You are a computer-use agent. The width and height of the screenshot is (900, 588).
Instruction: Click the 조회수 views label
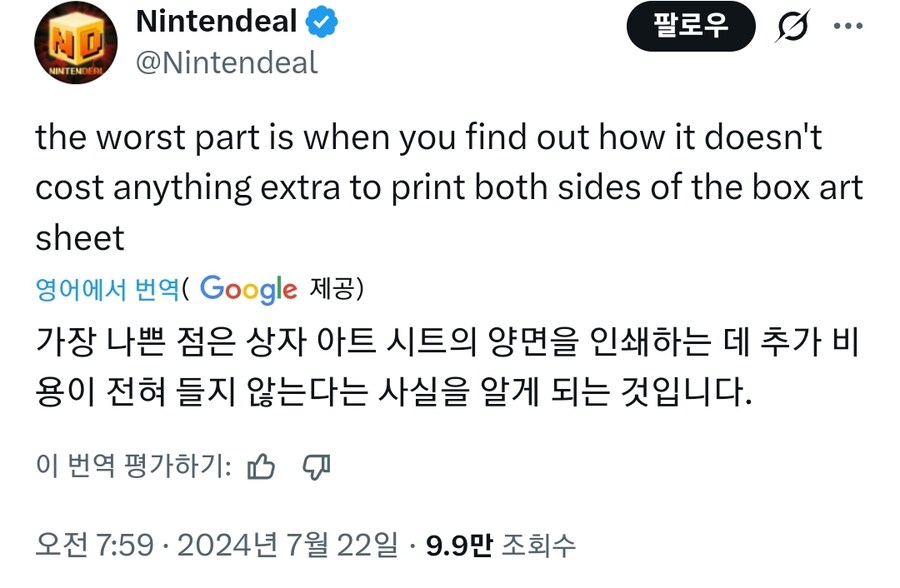(539, 545)
